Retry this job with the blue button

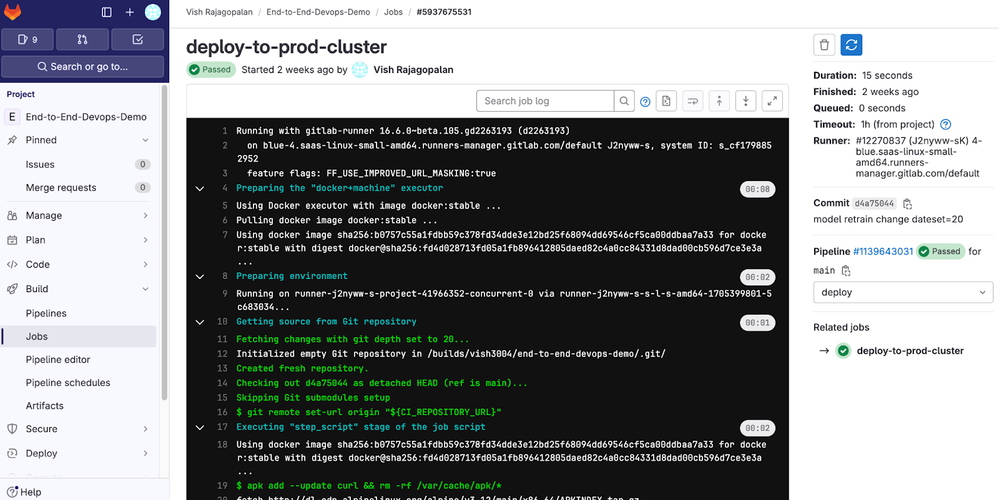[851, 45]
